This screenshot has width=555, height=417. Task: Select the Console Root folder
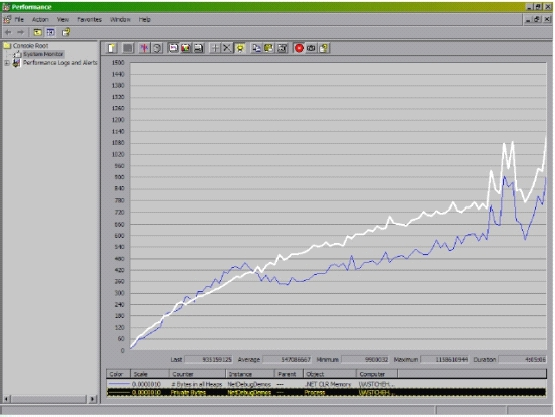[30, 46]
